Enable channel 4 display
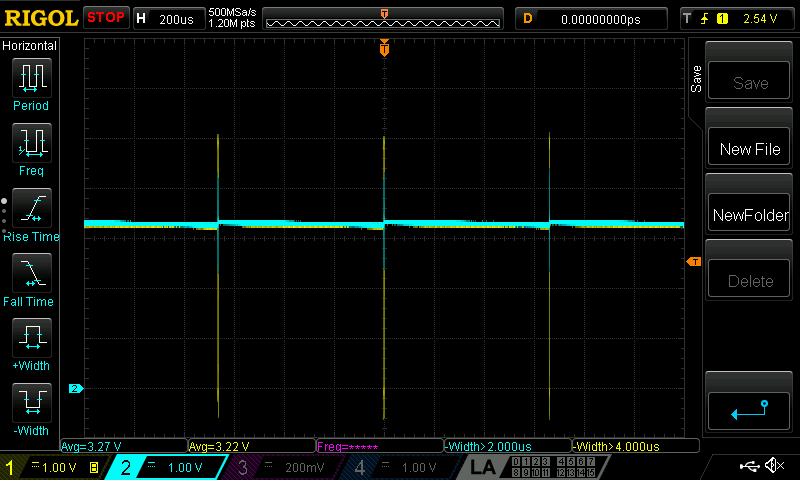This screenshot has height=480, width=800. tap(398, 467)
